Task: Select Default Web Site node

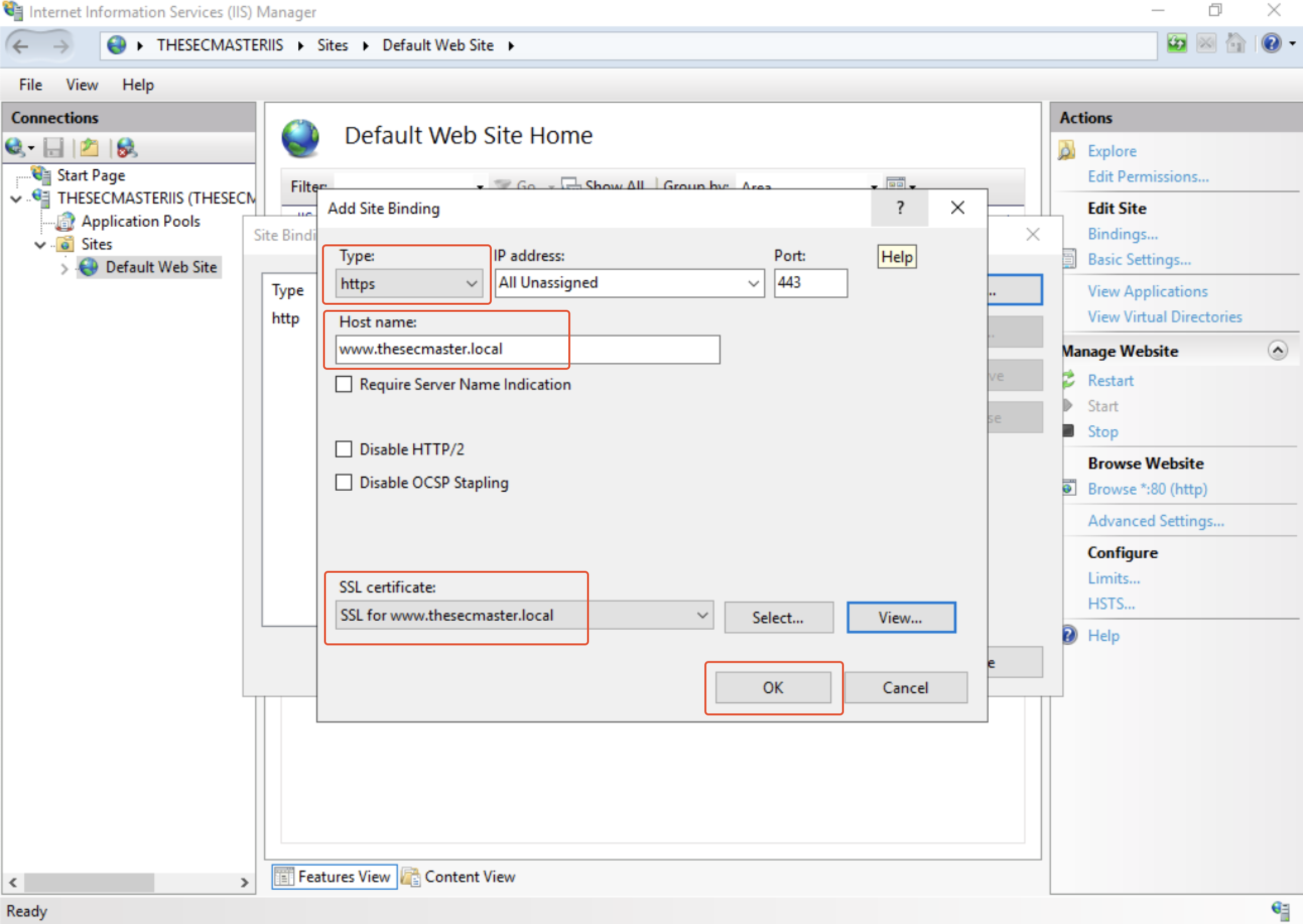Action: (x=161, y=267)
